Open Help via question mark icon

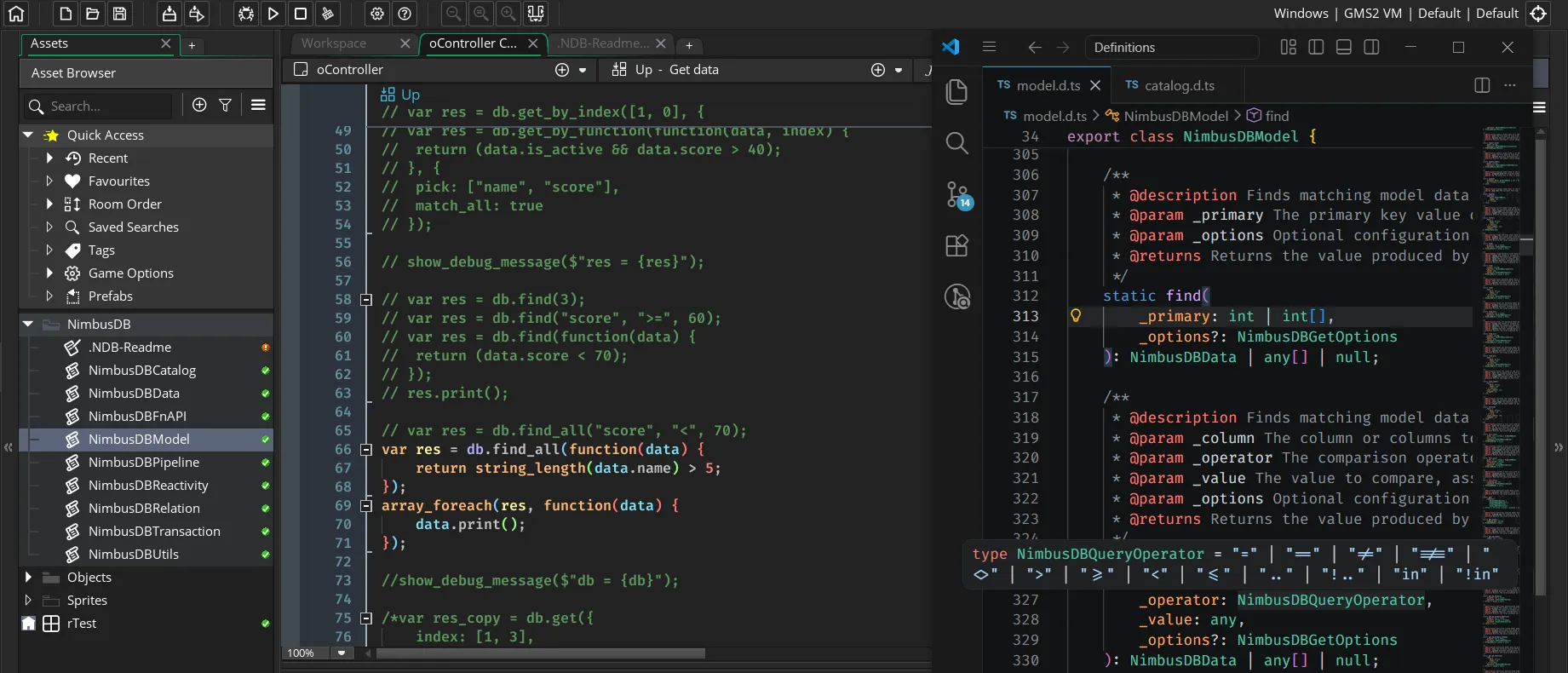coord(405,14)
